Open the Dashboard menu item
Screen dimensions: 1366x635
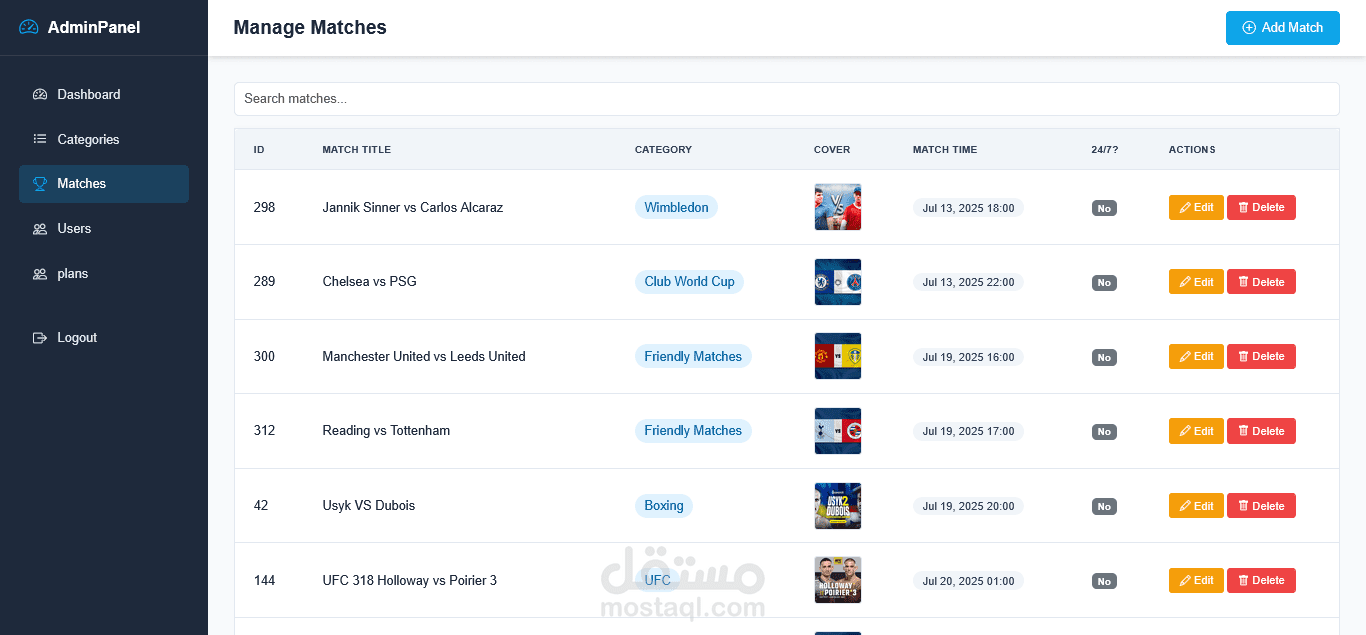pyautogui.click(x=104, y=94)
